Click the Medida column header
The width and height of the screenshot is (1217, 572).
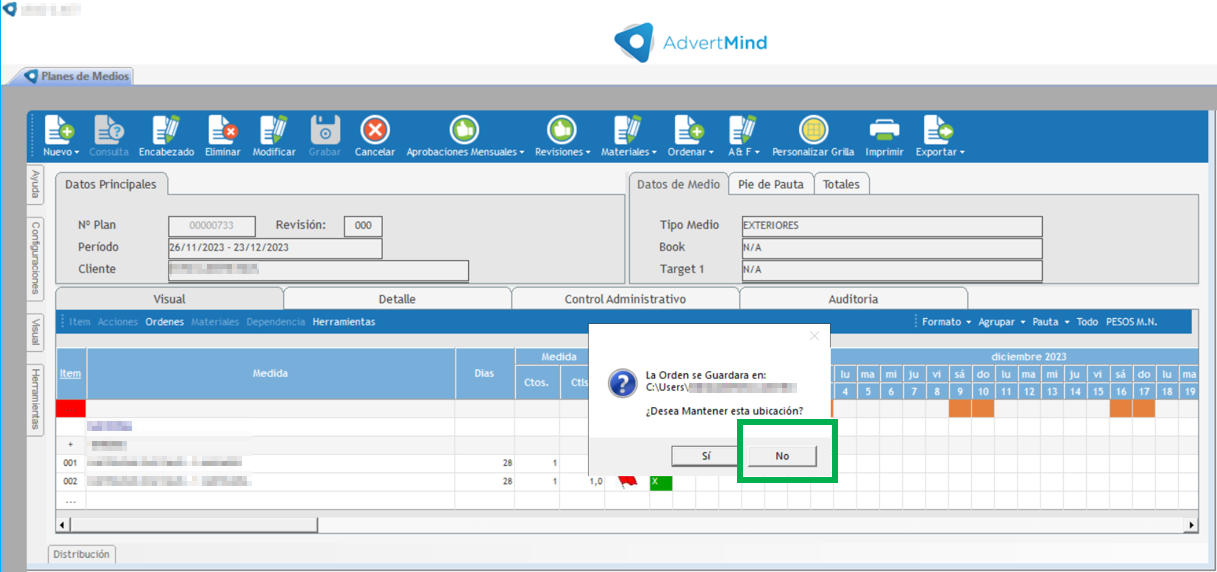(x=271, y=373)
